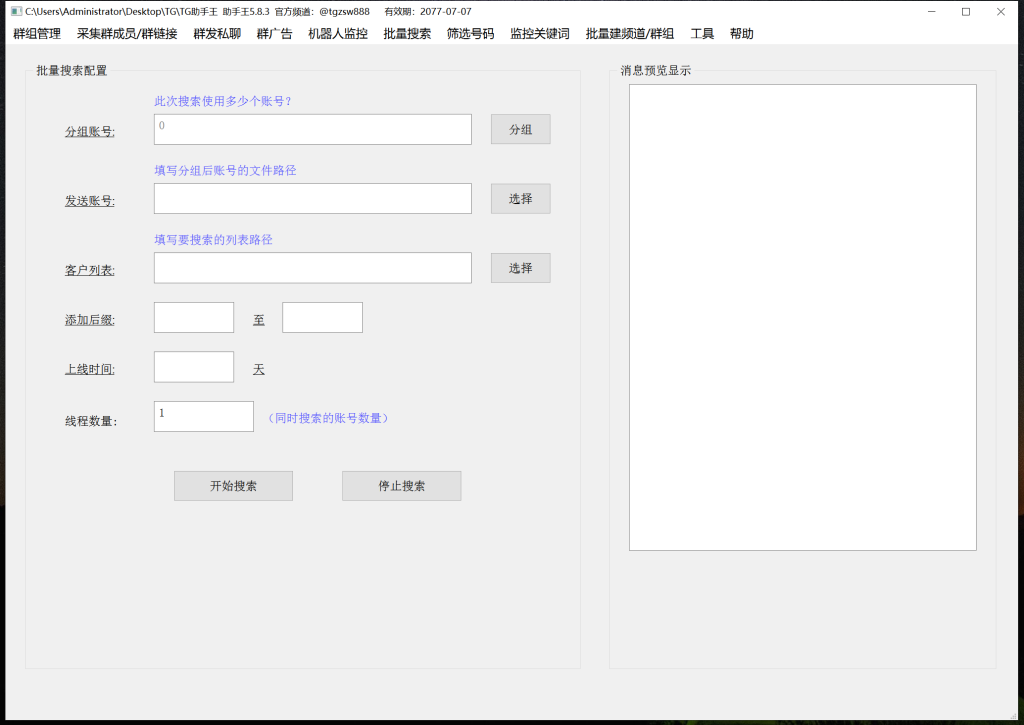Focus the 发送账号 file path field
The height and width of the screenshot is (725, 1024).
tap(313, 199)
